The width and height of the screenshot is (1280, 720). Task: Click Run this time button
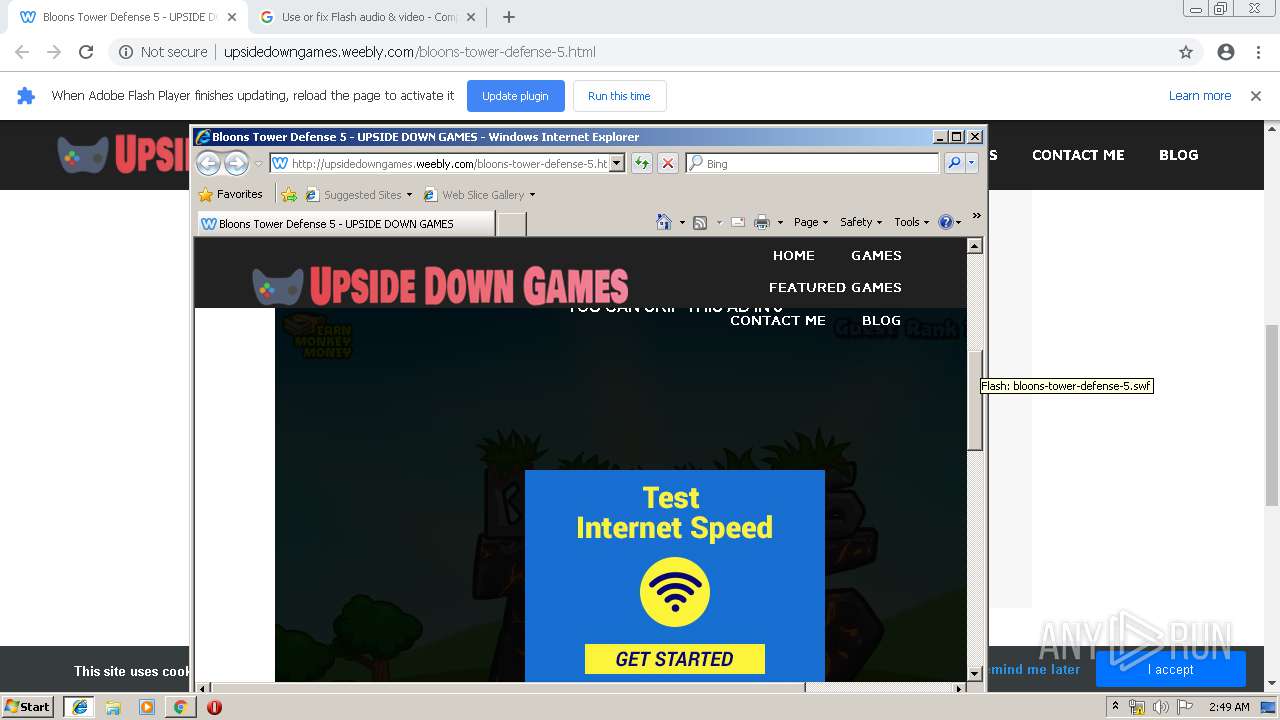pyautogui.click(x=619, y=96)
